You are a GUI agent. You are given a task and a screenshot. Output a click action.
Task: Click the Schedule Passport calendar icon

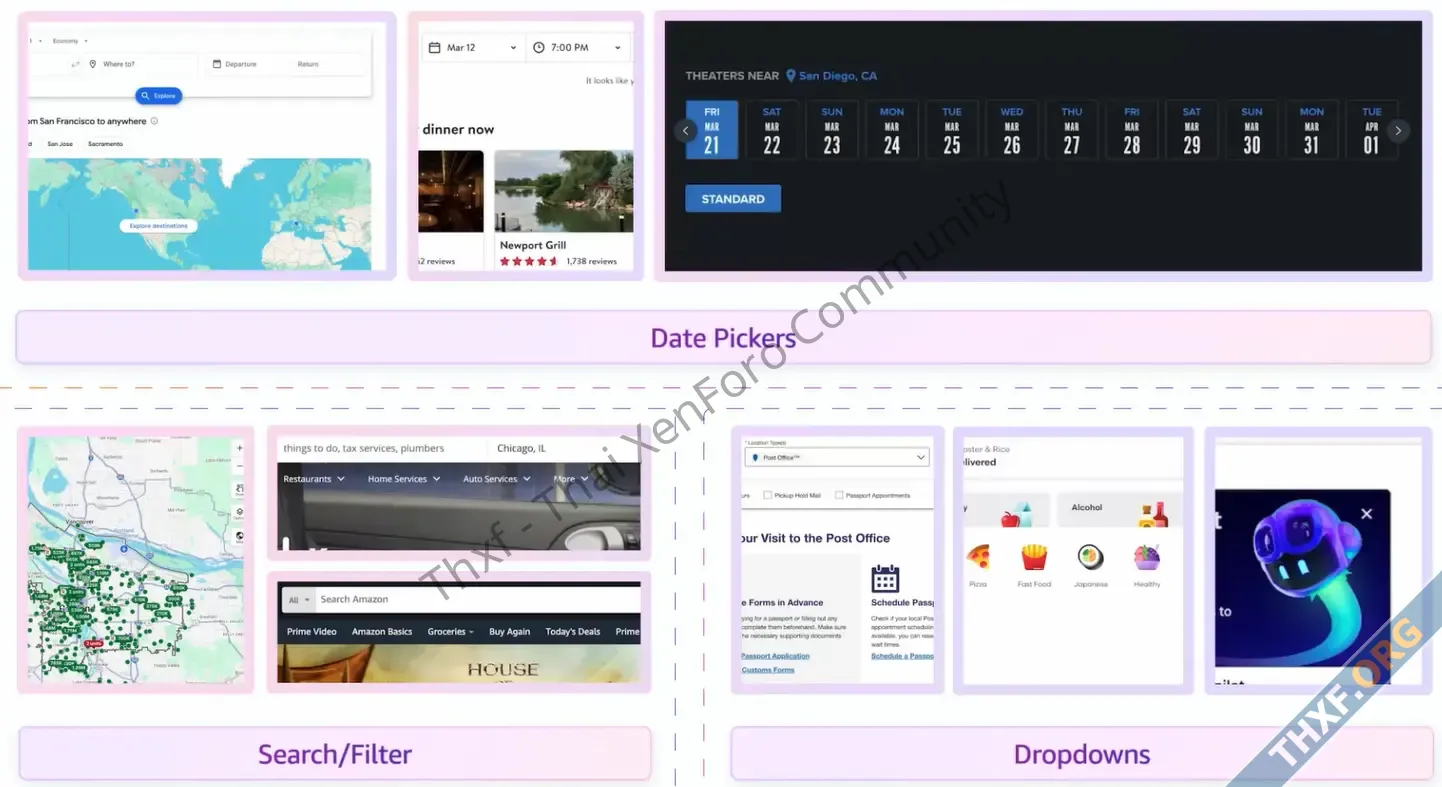coord(885,579)
